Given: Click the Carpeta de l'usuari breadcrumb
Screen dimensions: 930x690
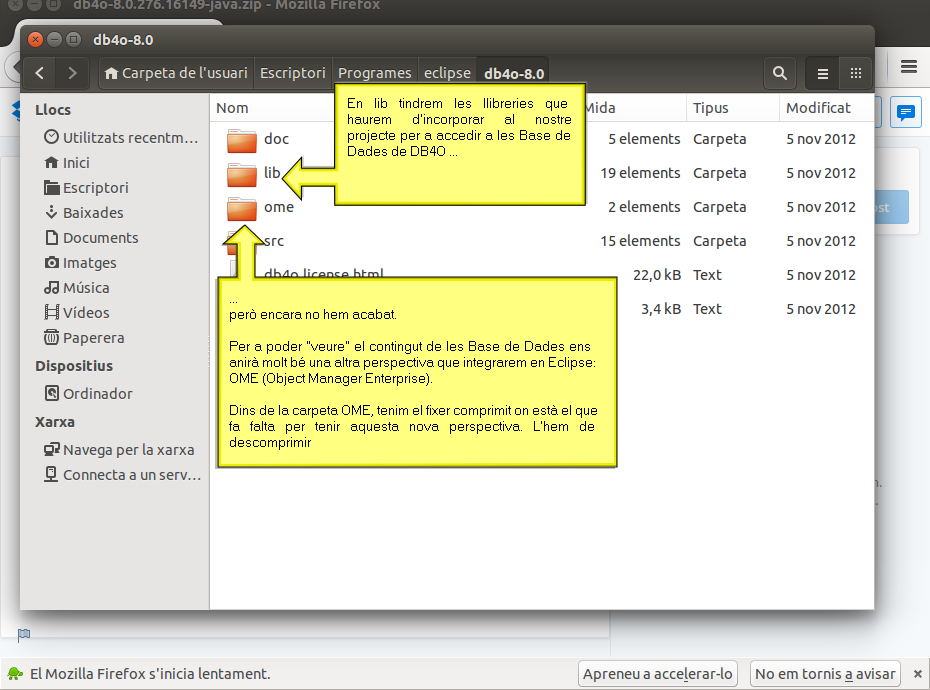Looking at the screenshot, I should tap(176, 73).
